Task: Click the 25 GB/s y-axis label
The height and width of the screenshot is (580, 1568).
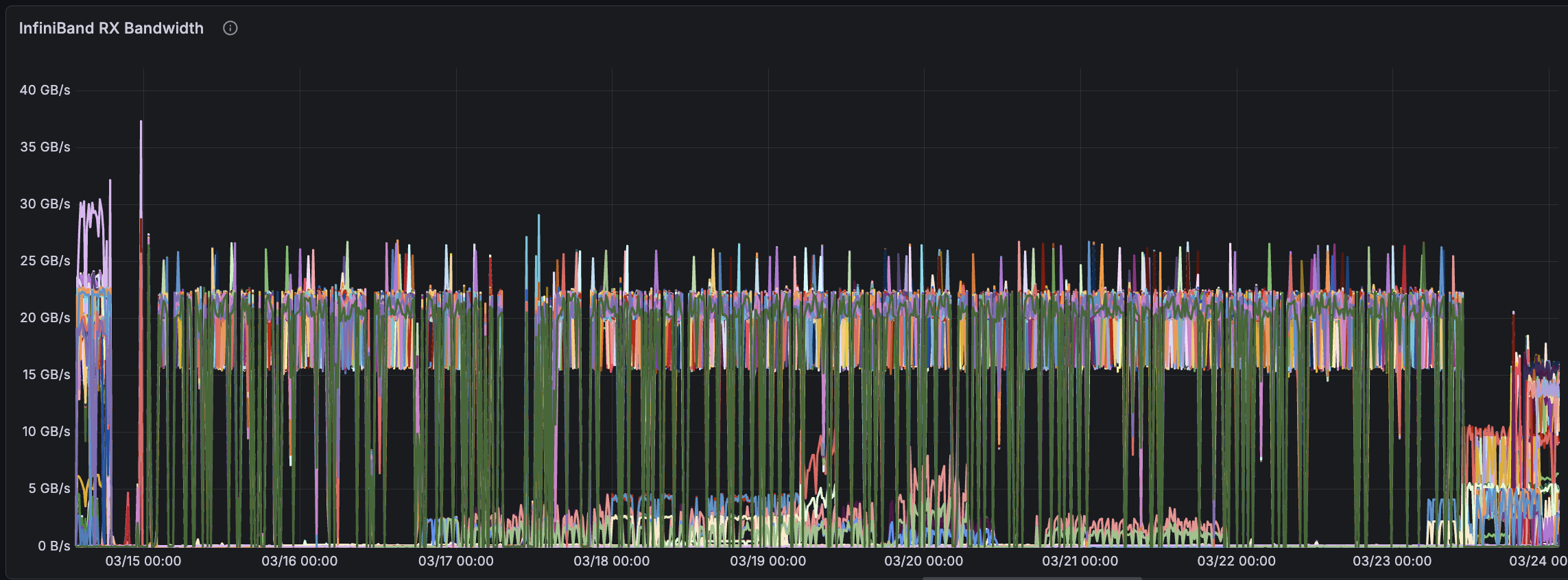Action: point(45,261)
